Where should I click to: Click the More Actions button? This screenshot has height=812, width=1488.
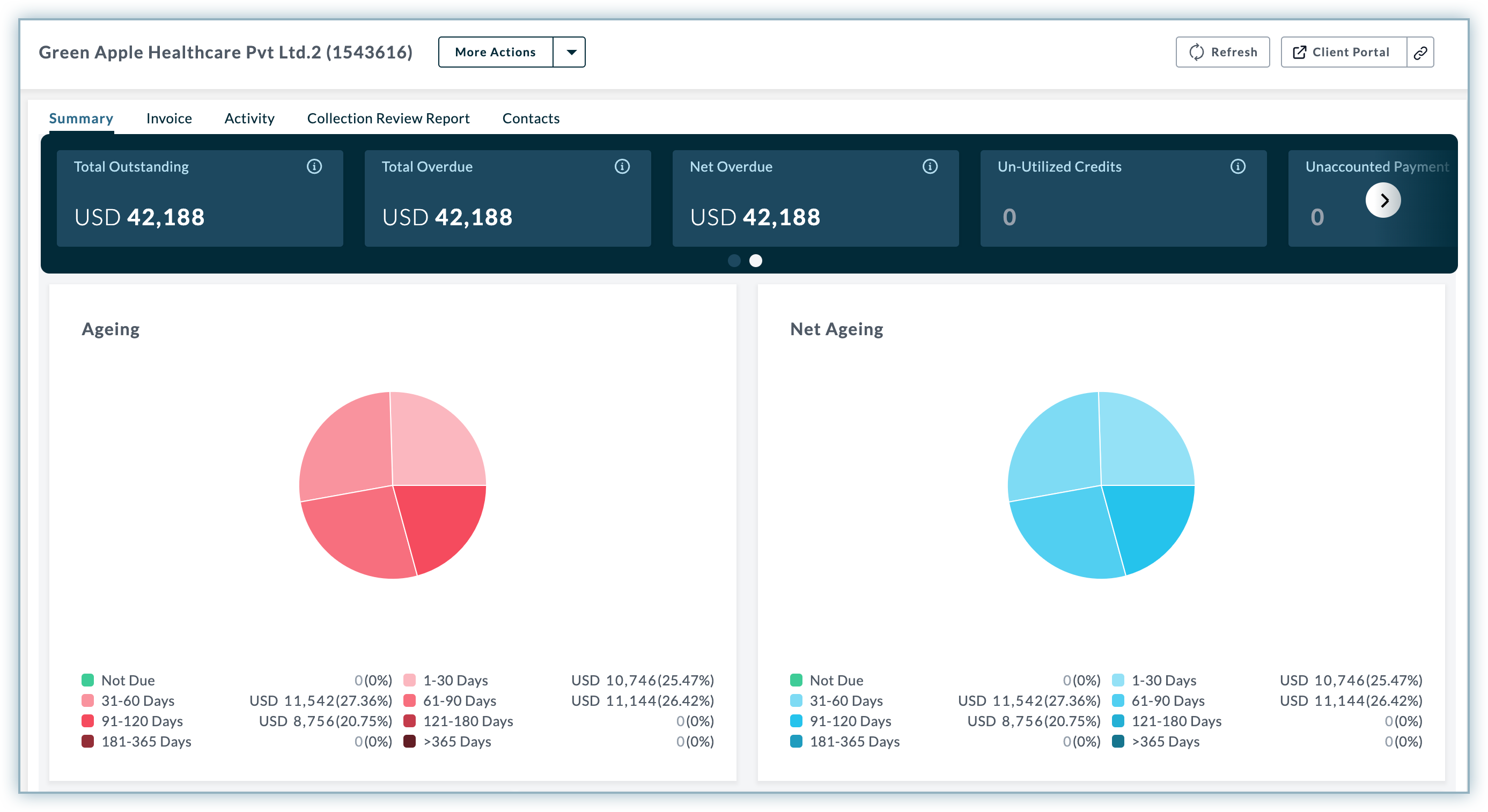pos(496,53)
